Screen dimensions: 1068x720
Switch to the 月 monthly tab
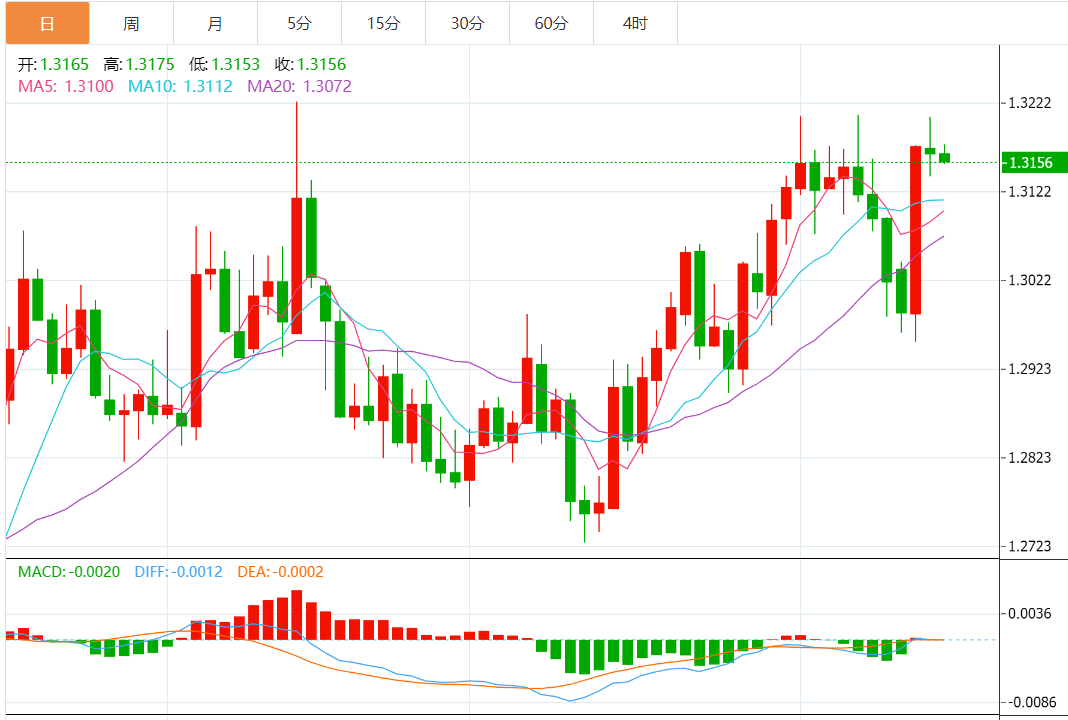point(215,23)
